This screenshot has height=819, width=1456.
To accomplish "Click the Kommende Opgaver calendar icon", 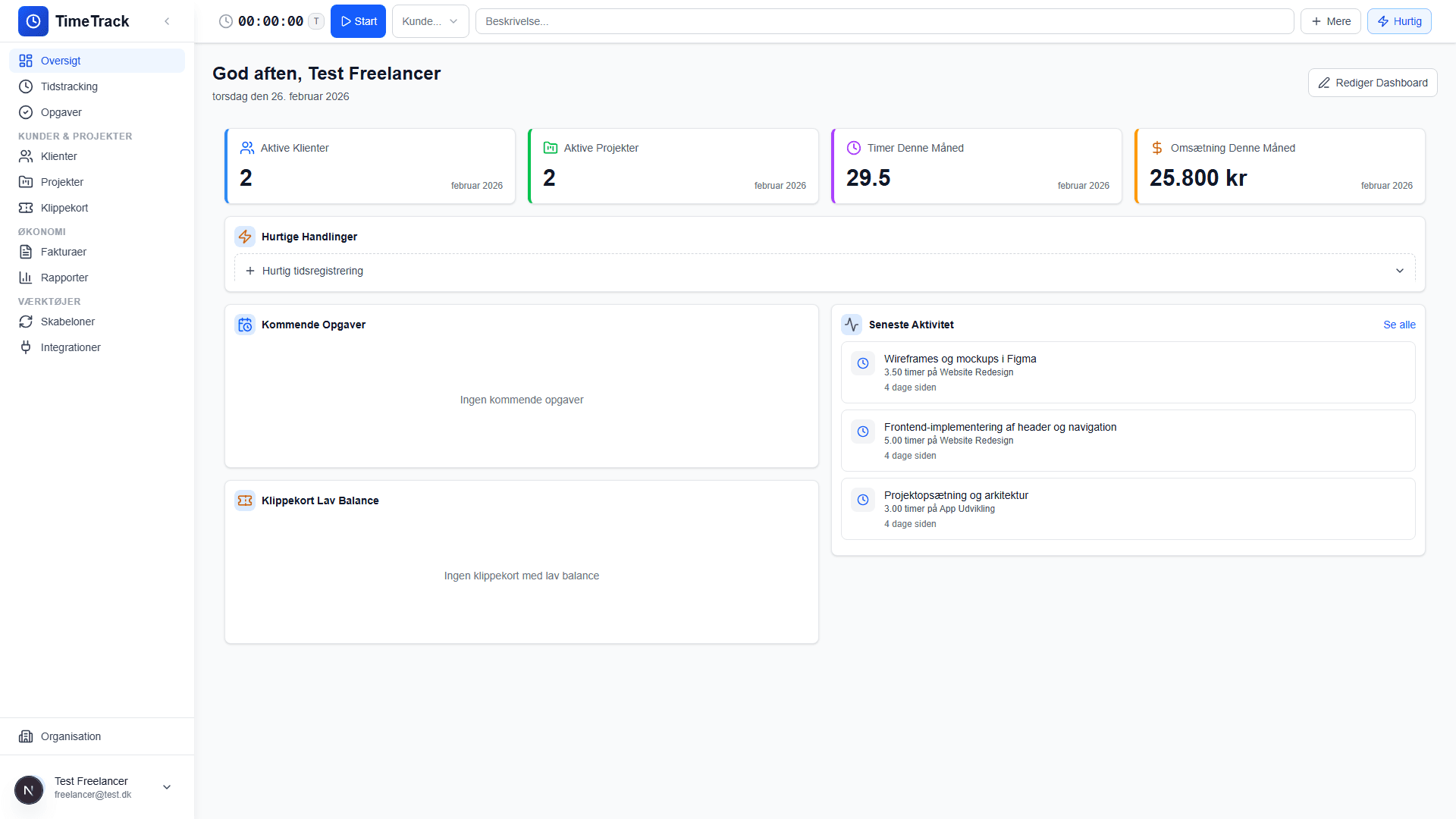I will 245,325.
